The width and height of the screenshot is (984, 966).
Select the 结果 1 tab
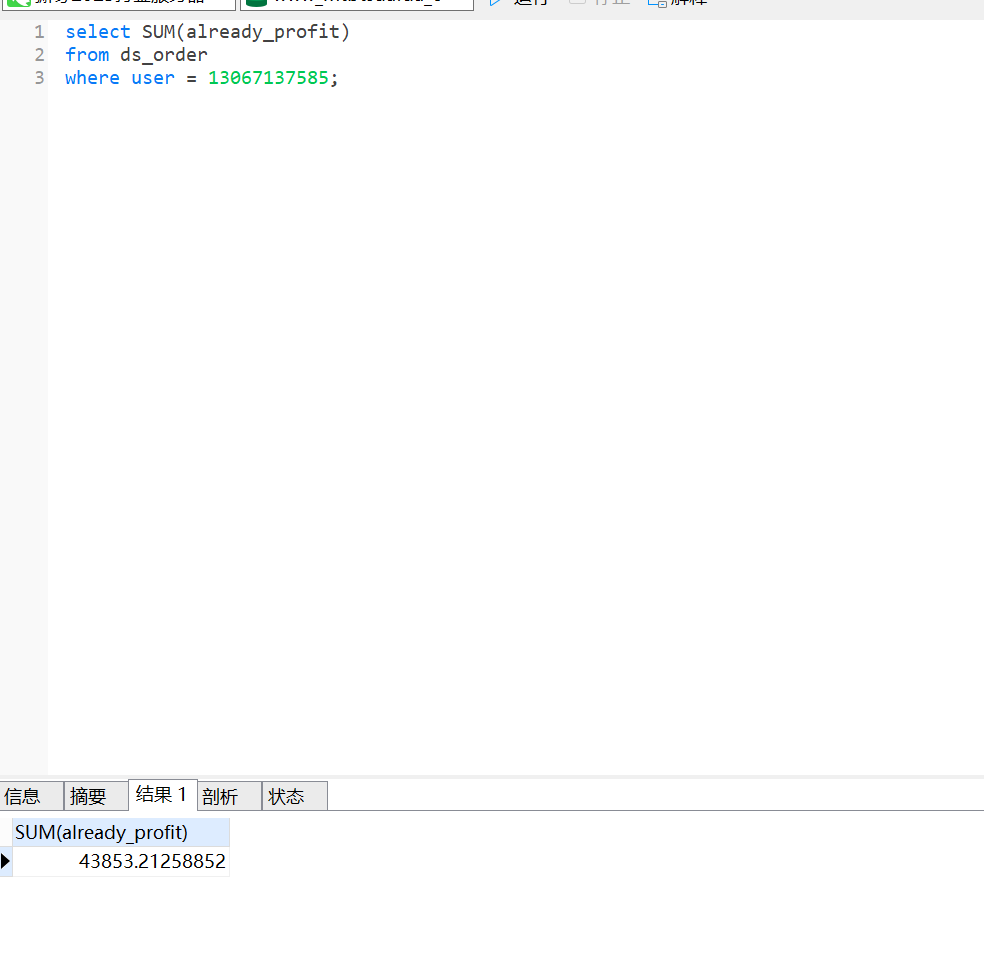pyautogui.click(x=161, y=795)
